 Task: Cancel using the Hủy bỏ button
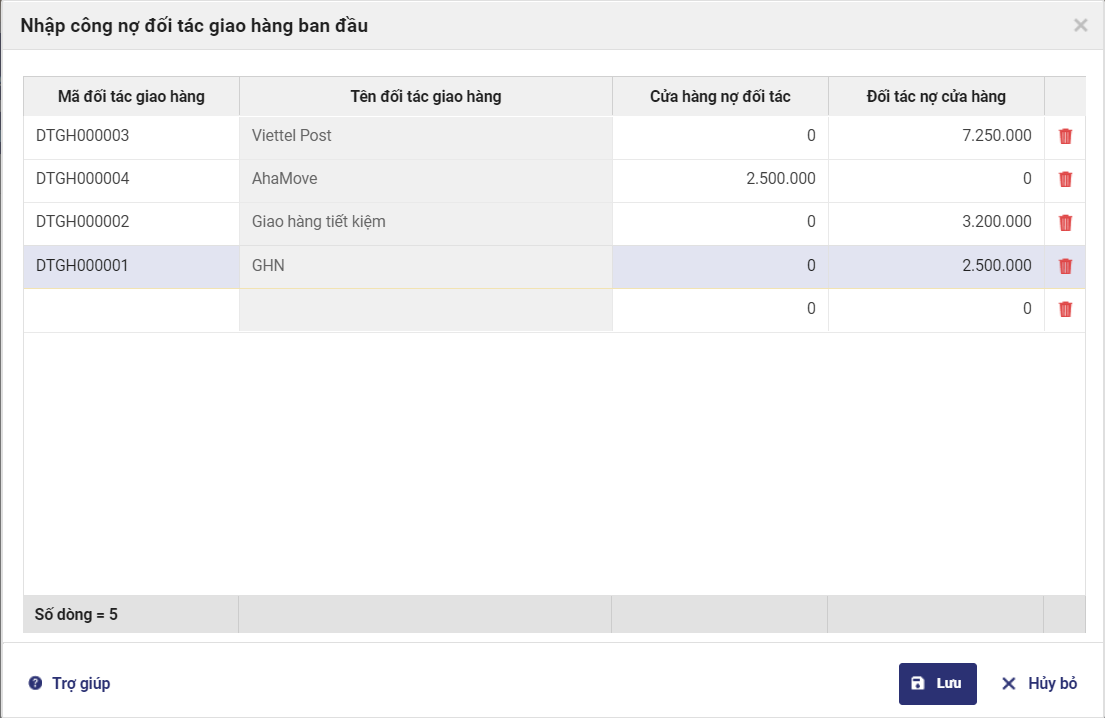click(x=1039, y=684)
